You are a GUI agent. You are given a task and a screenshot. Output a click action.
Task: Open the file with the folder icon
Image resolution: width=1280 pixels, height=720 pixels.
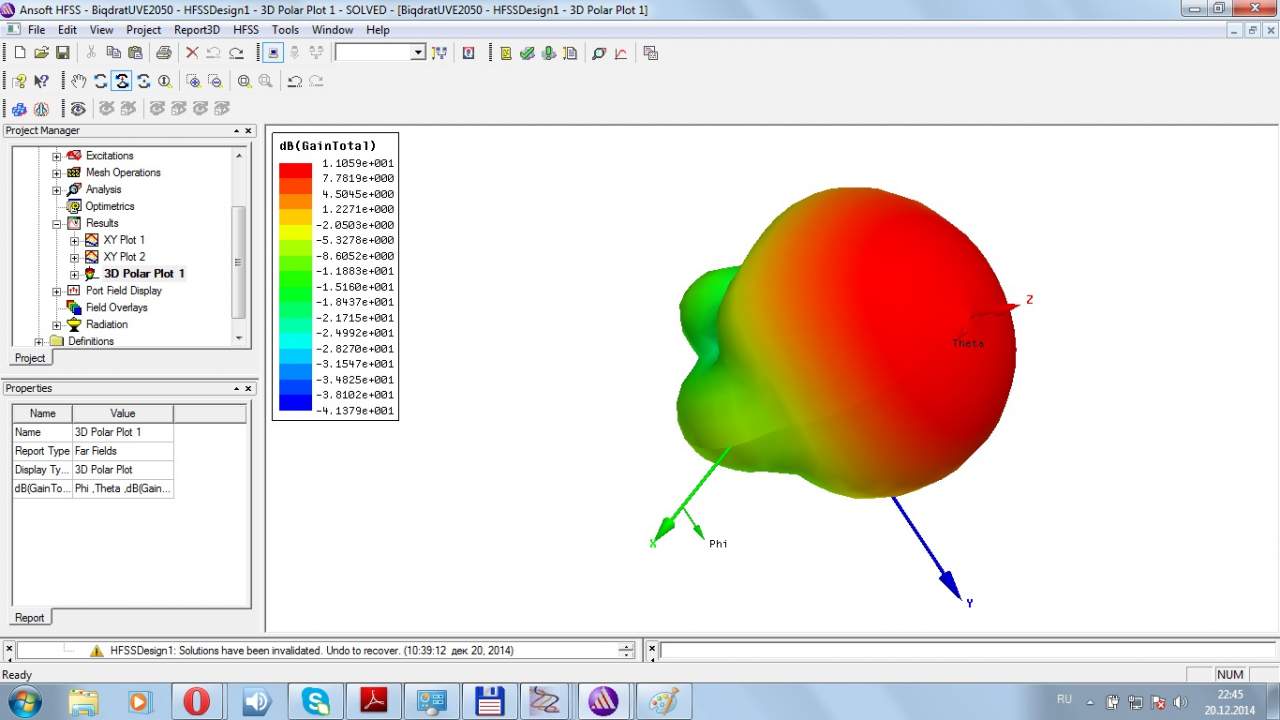41,53
